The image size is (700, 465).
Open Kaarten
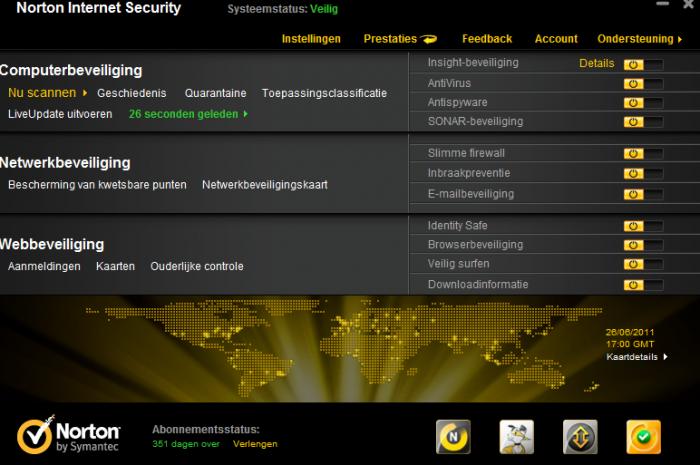point(115,266)
